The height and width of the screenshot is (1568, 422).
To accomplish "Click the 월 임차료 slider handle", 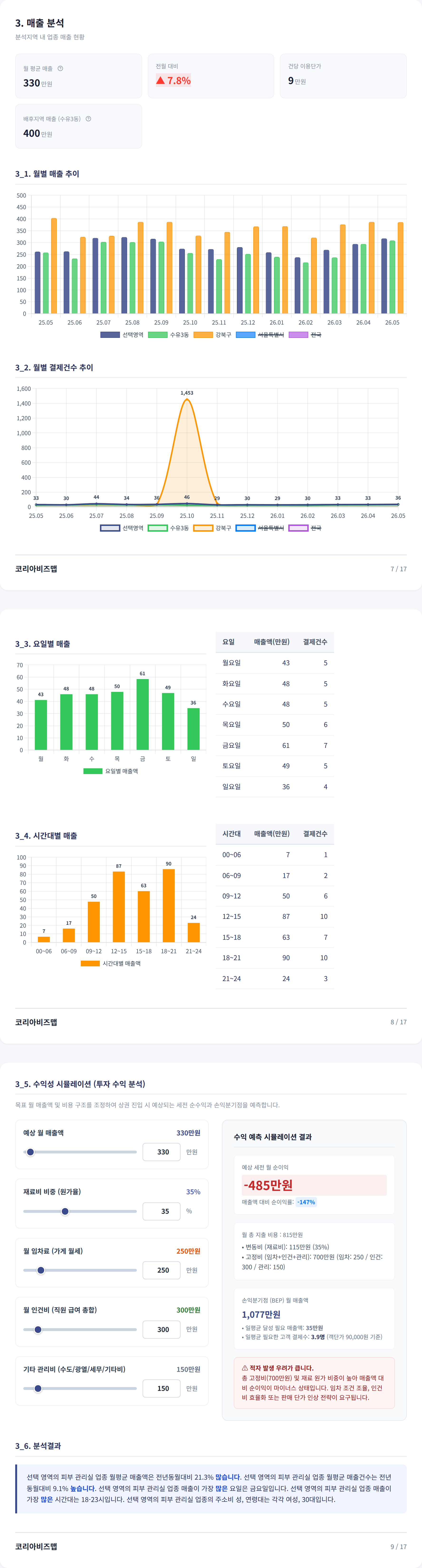I will (41, 1270).
